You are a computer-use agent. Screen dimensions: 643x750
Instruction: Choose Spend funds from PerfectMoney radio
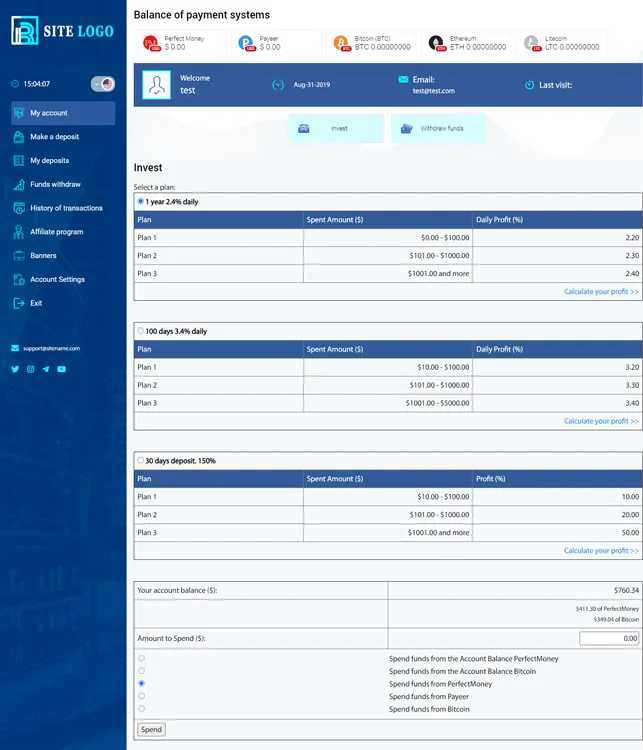click(x=142, y=684)
